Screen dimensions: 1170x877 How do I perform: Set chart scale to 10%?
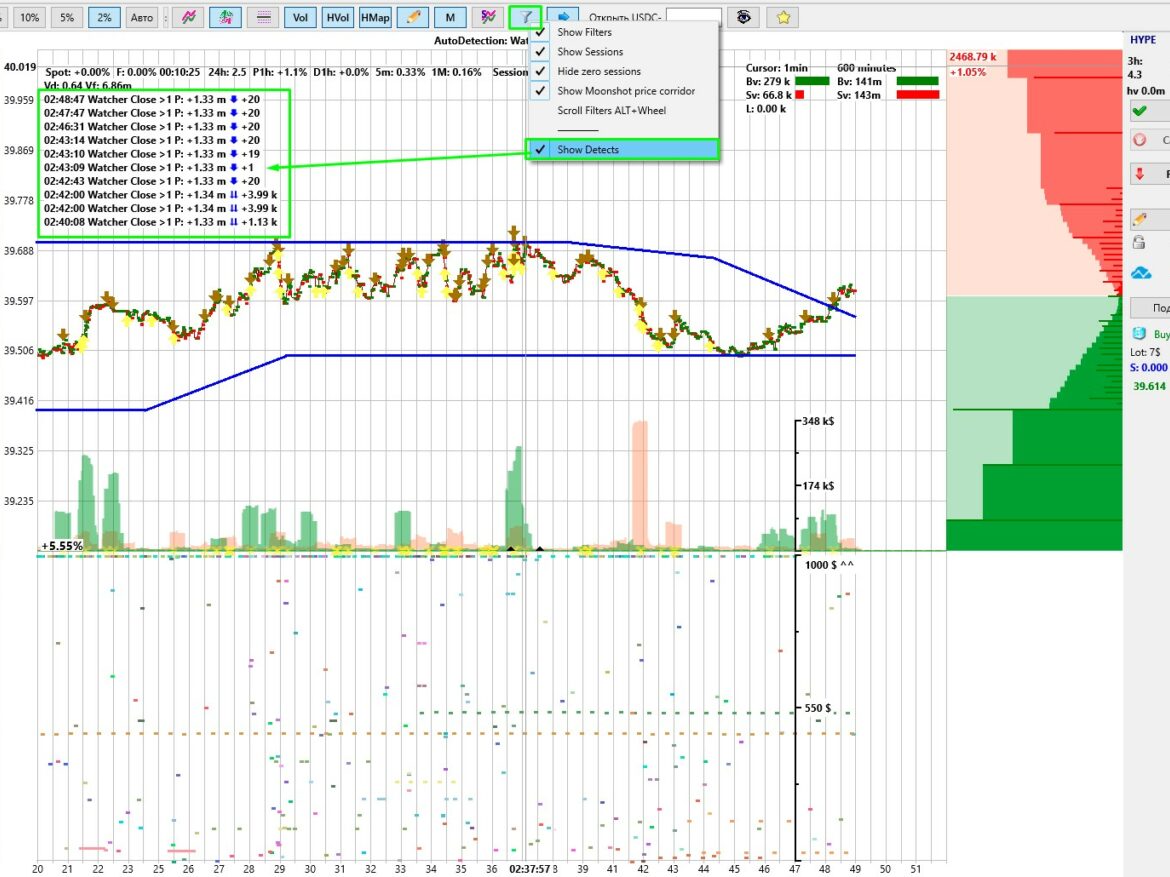click(x=30, y=17)
